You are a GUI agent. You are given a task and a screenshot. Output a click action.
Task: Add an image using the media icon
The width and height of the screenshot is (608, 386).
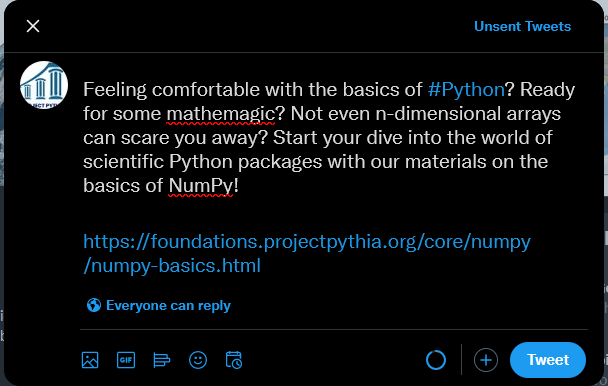(x=90, y=360)
